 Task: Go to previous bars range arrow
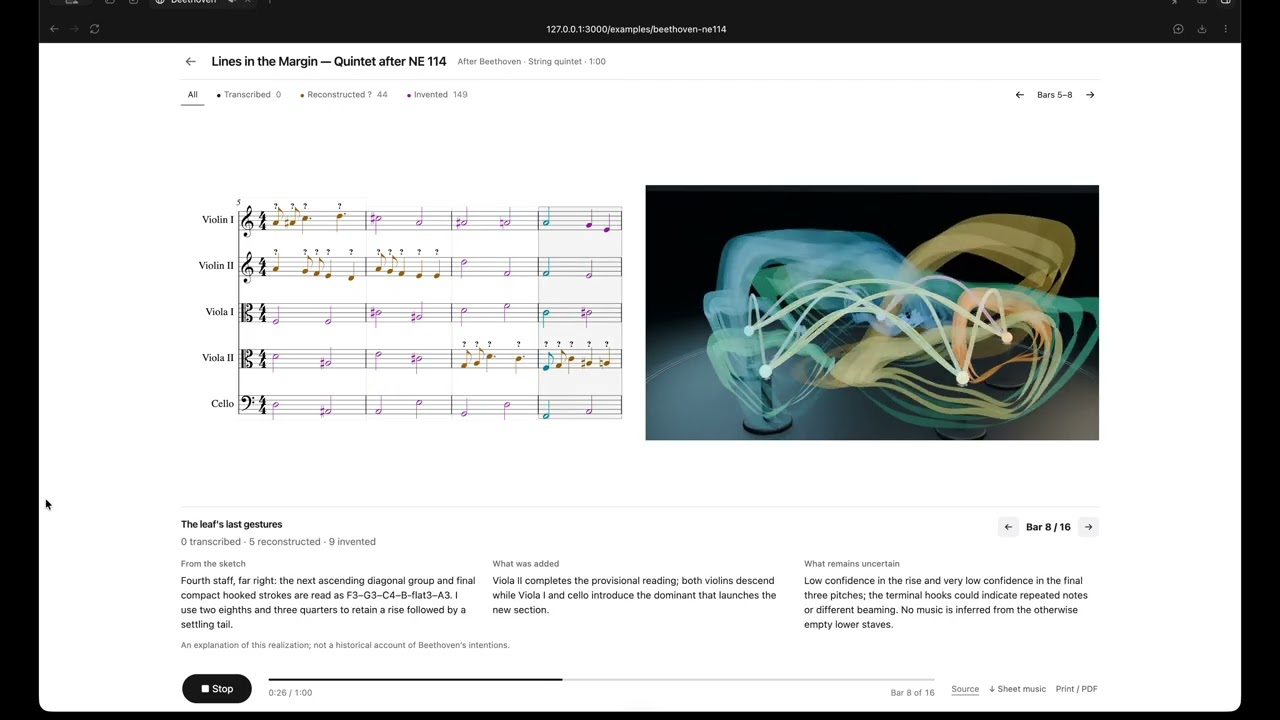click(1019, 95)
